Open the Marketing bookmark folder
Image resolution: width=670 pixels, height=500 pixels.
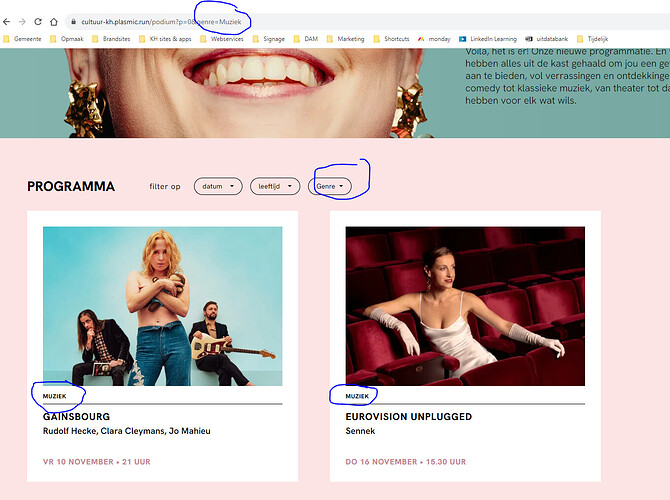click(344, 39)
